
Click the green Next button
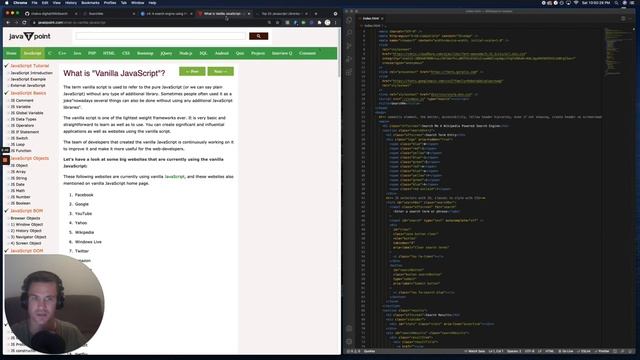click(220, 71)
